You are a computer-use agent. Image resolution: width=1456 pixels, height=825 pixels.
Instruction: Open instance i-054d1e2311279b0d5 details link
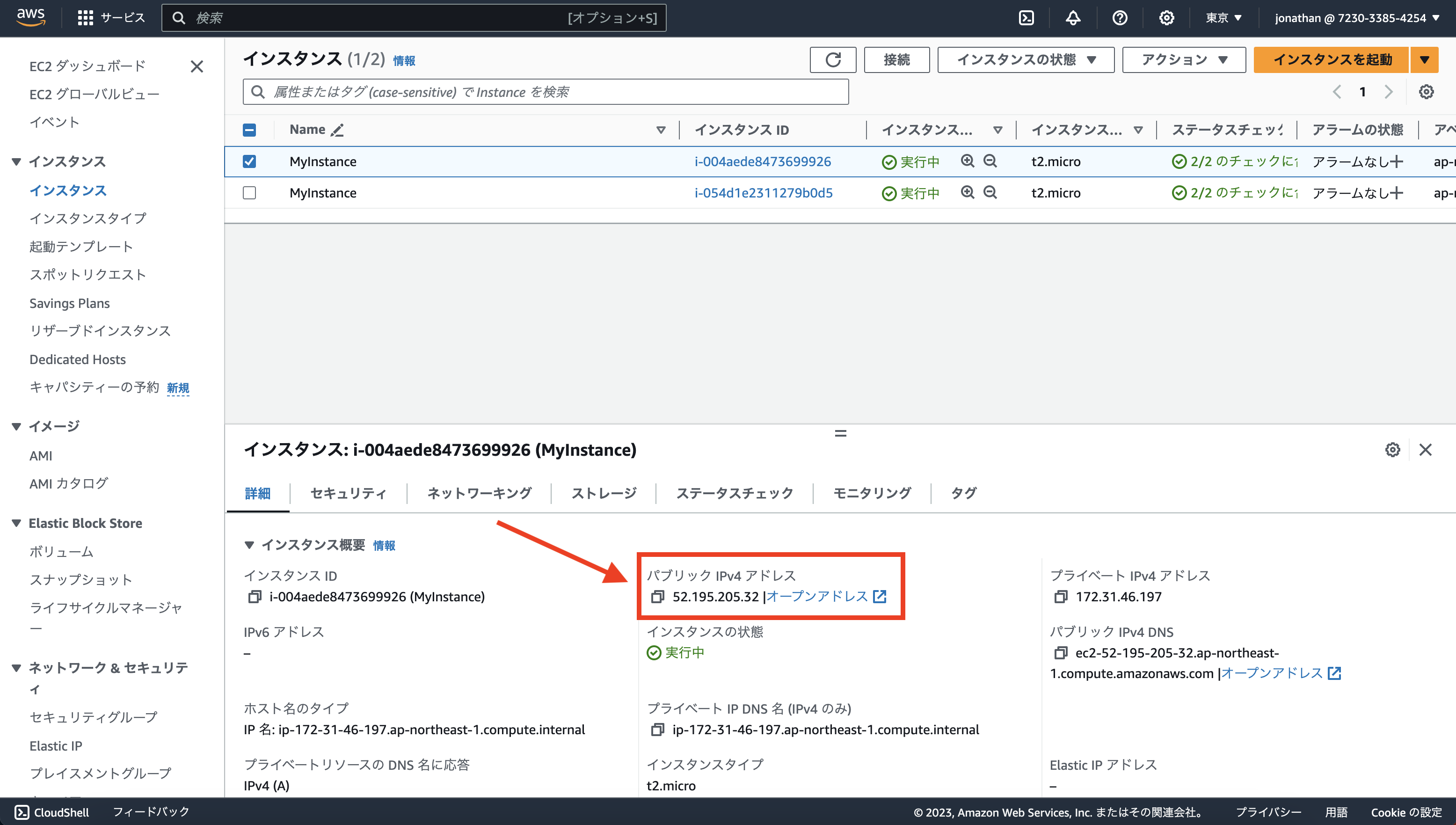[x=764, y=193]
